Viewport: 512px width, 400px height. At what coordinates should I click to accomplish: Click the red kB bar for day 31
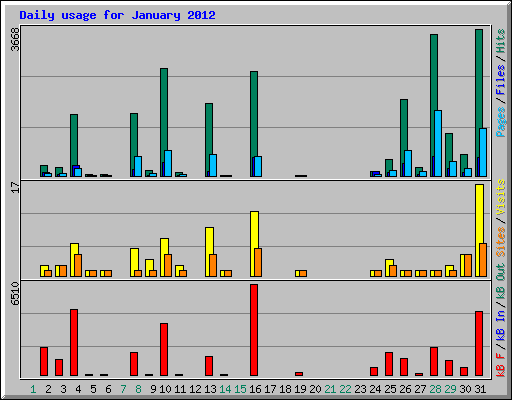click(479, 344)
